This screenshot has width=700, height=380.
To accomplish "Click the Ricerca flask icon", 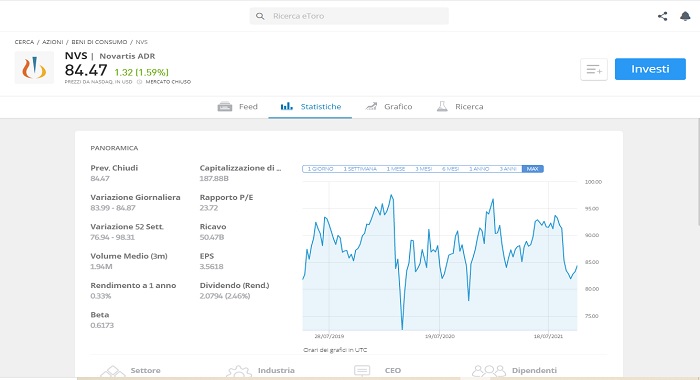I will click(442, 106).
